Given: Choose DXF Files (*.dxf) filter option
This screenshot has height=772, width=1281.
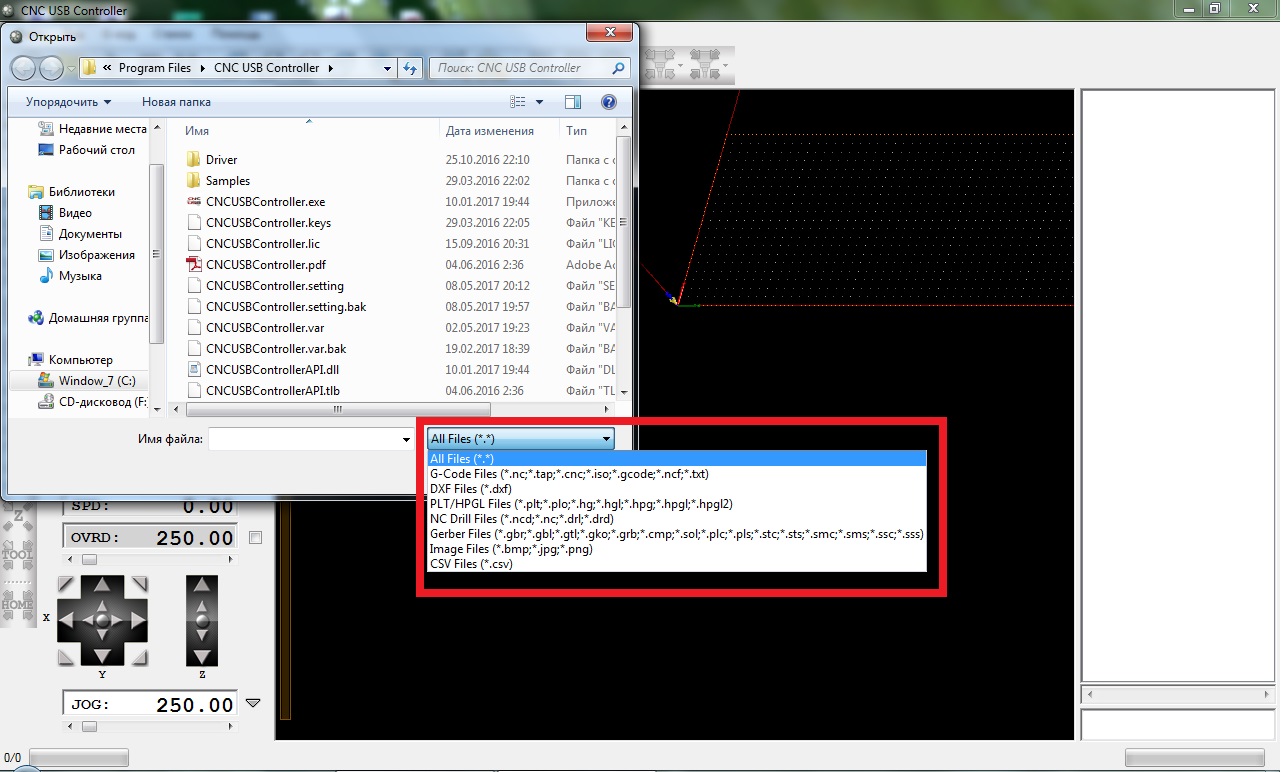Looking at the screenshot, I should 676,489.
